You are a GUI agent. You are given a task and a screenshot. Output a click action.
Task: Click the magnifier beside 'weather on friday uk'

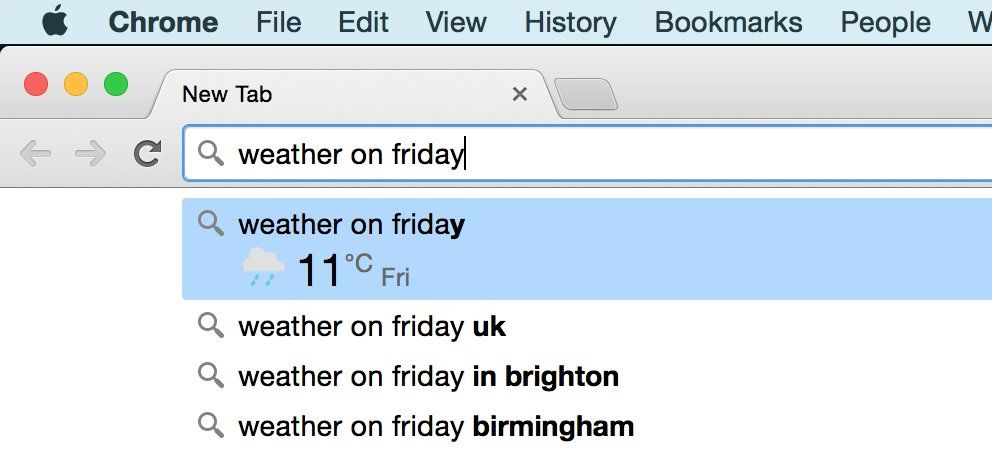coord(210,325)
